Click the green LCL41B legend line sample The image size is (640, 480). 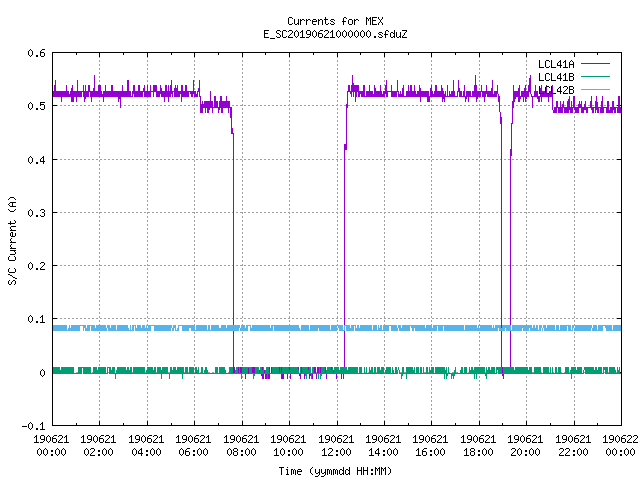(x=595, y=76)
